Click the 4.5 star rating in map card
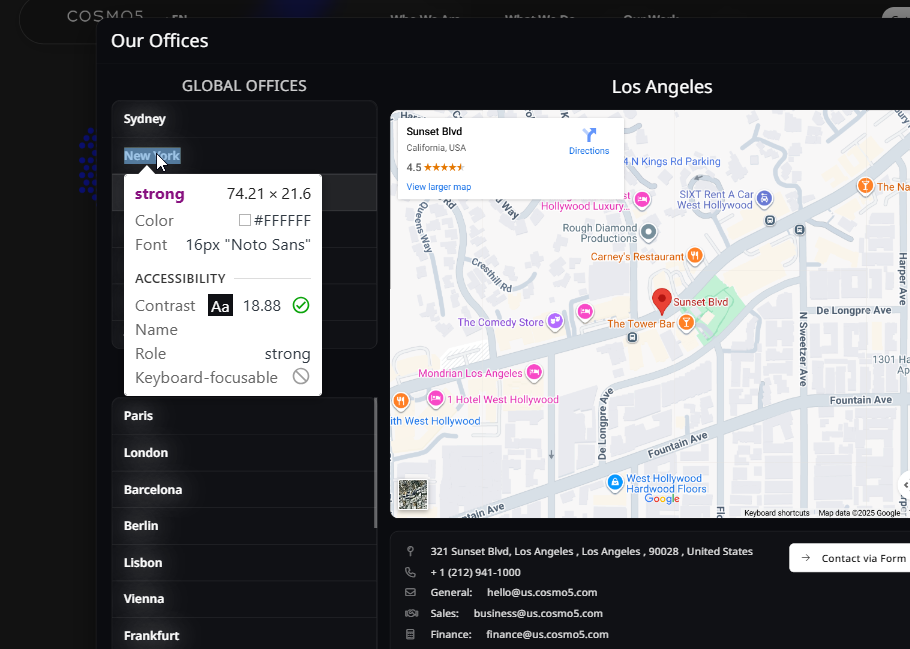910x649 pixels. click(x=435, y=167)
